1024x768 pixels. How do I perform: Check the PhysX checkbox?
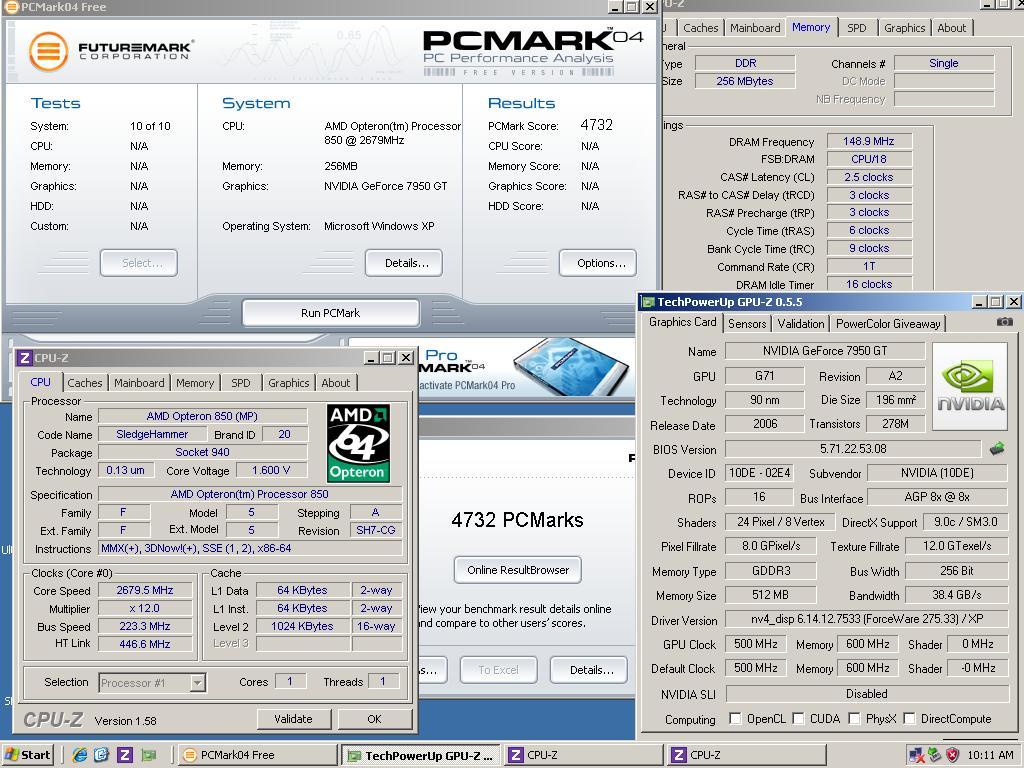(854, 718)
